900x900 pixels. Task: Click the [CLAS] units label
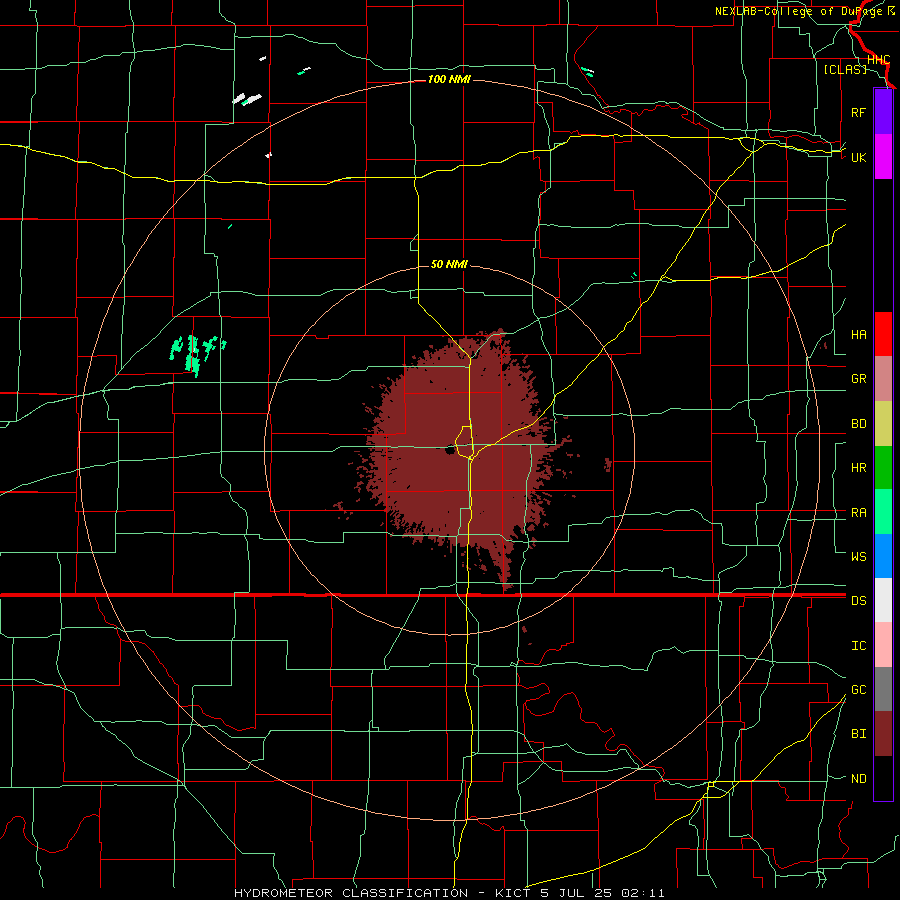845,69
